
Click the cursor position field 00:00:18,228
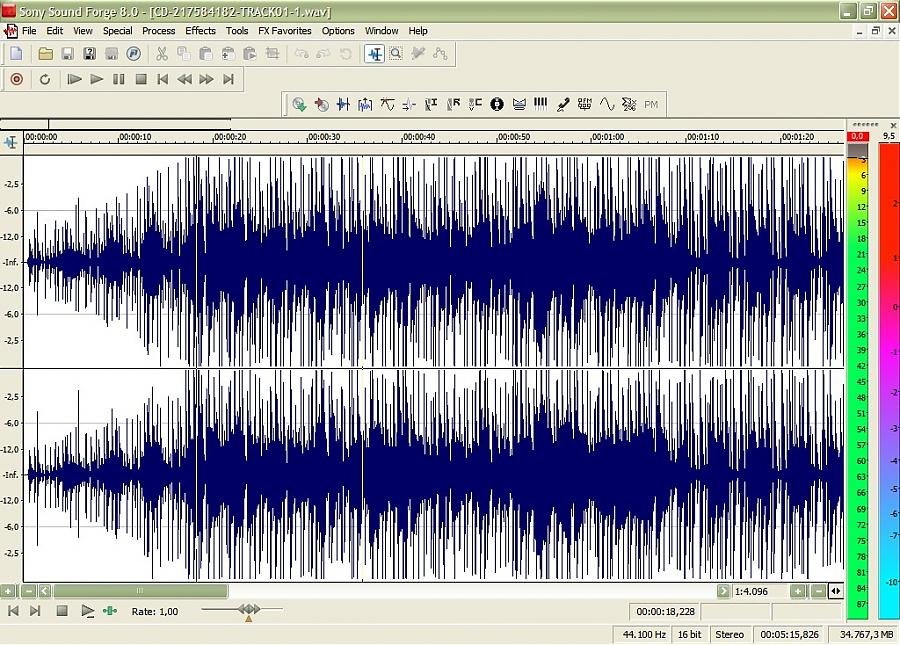tap(665, 612)
